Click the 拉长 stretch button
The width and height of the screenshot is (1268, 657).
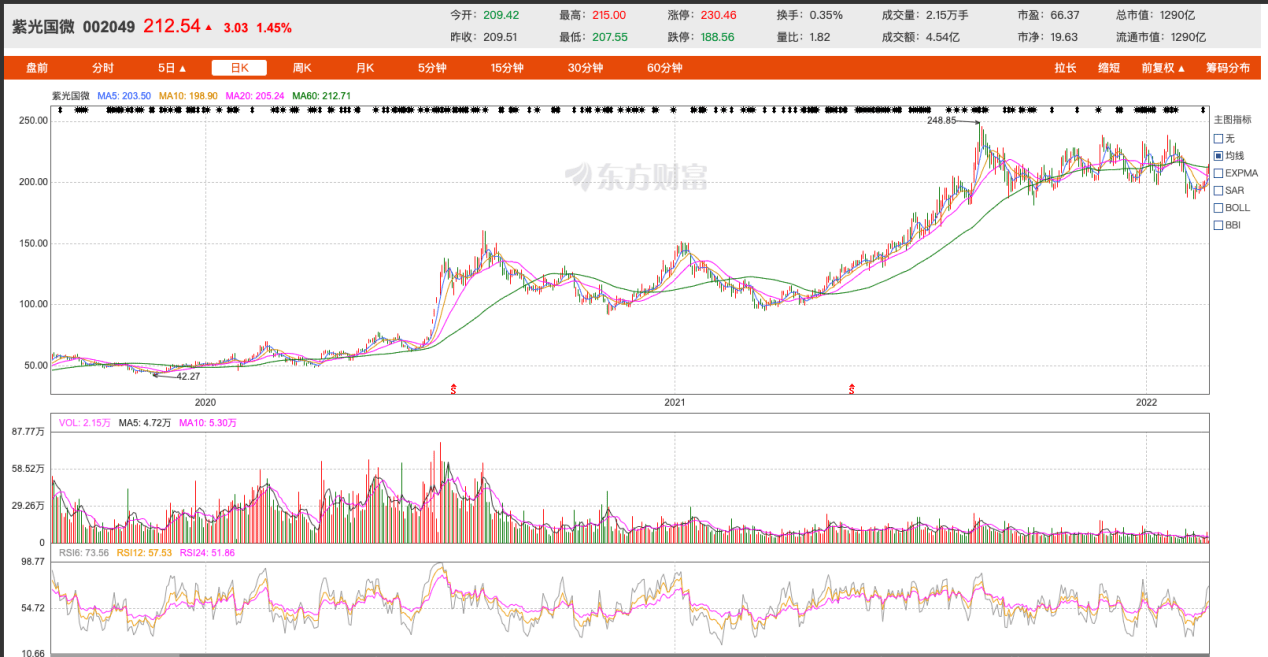pos(1065,68)
